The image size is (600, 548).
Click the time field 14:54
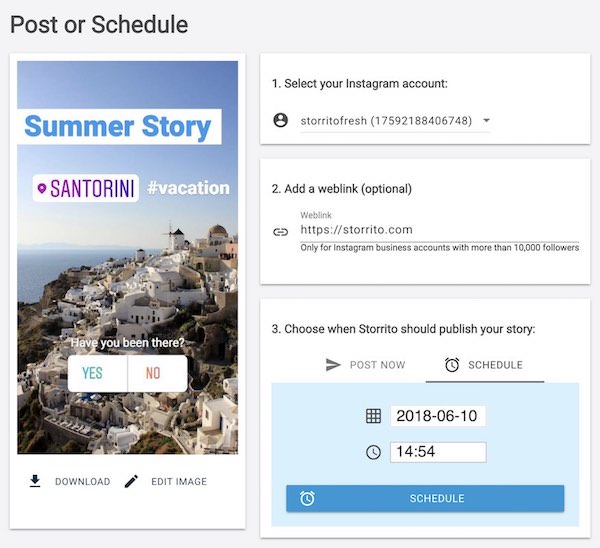point(438,452)
